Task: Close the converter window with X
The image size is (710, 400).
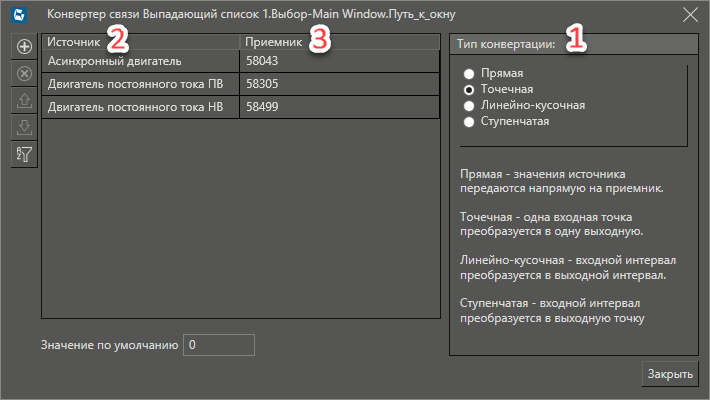Action: point(689,14)
